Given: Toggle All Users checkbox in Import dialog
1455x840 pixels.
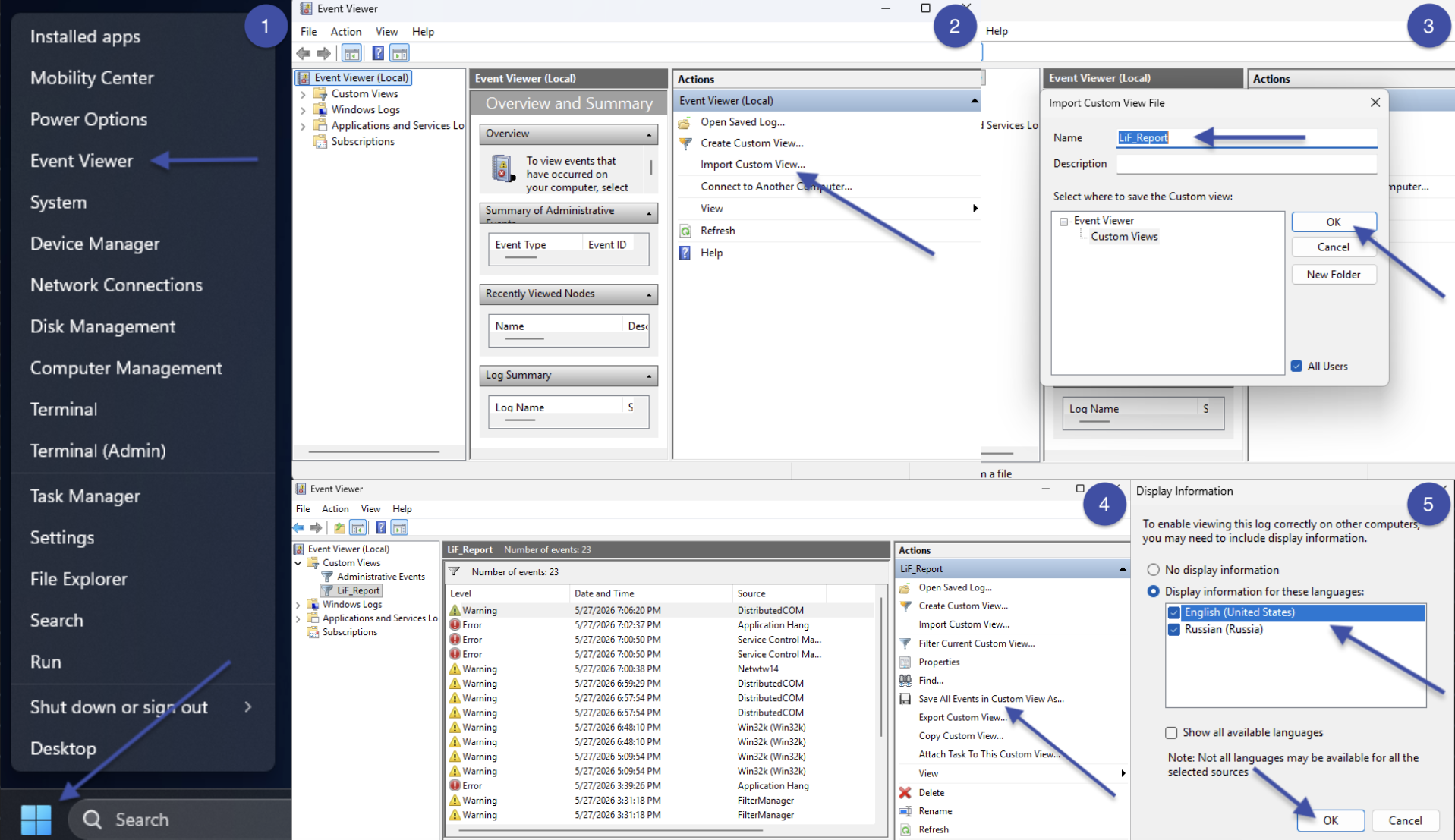Looking at the screenshot, I should point(1296,366).
